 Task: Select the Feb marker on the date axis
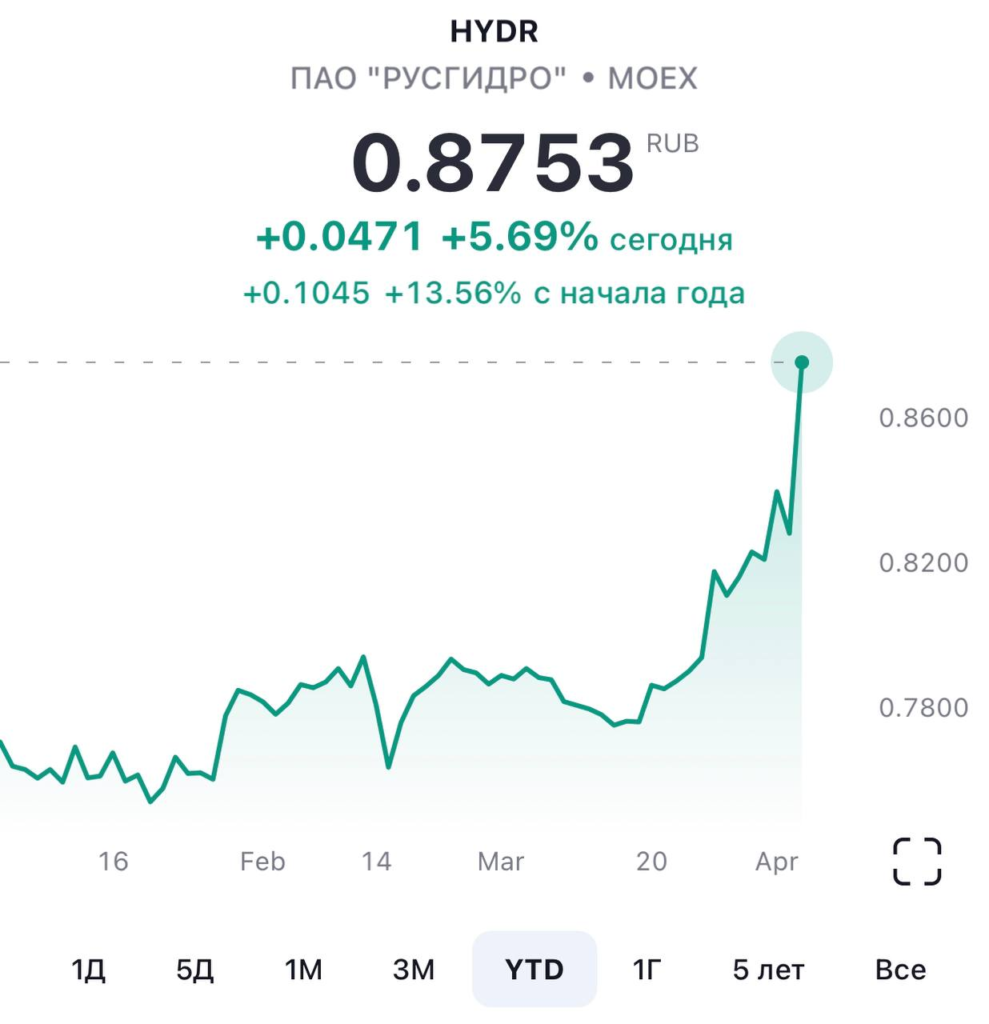[x=262, y=861]
